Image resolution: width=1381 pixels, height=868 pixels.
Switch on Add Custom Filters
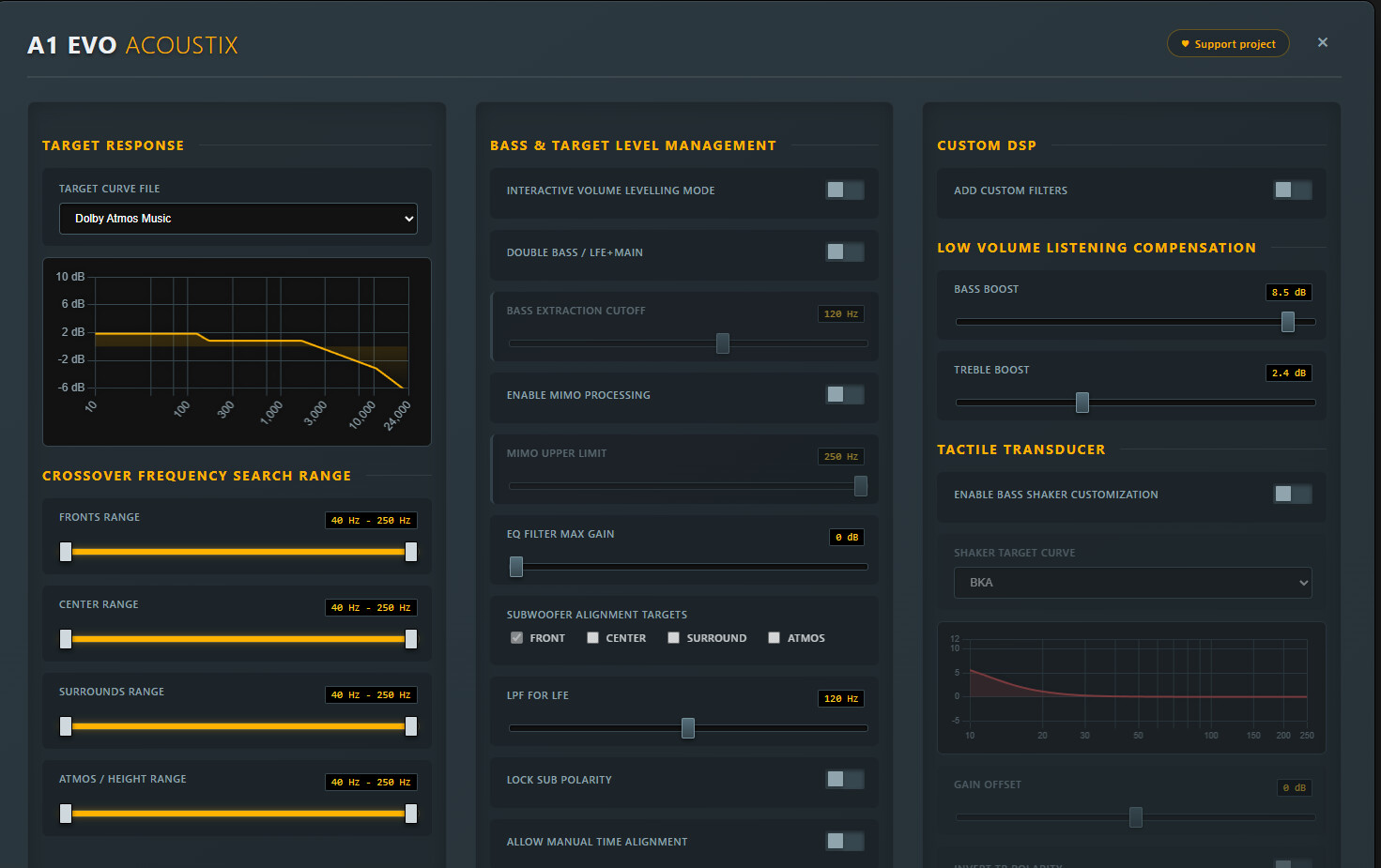1292,190
